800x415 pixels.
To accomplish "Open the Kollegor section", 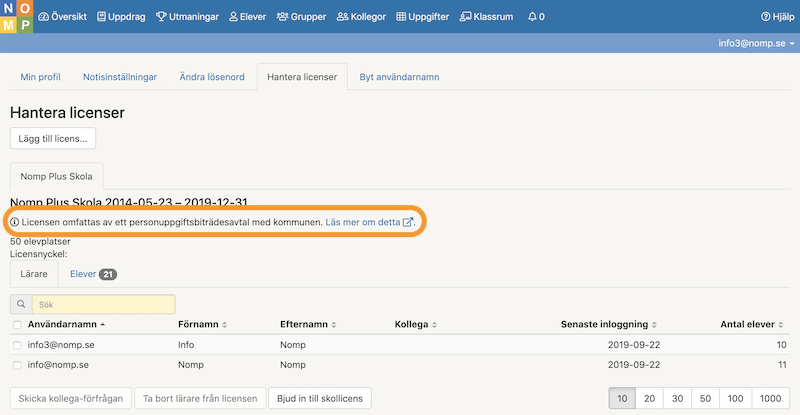I will coord(361,17).
